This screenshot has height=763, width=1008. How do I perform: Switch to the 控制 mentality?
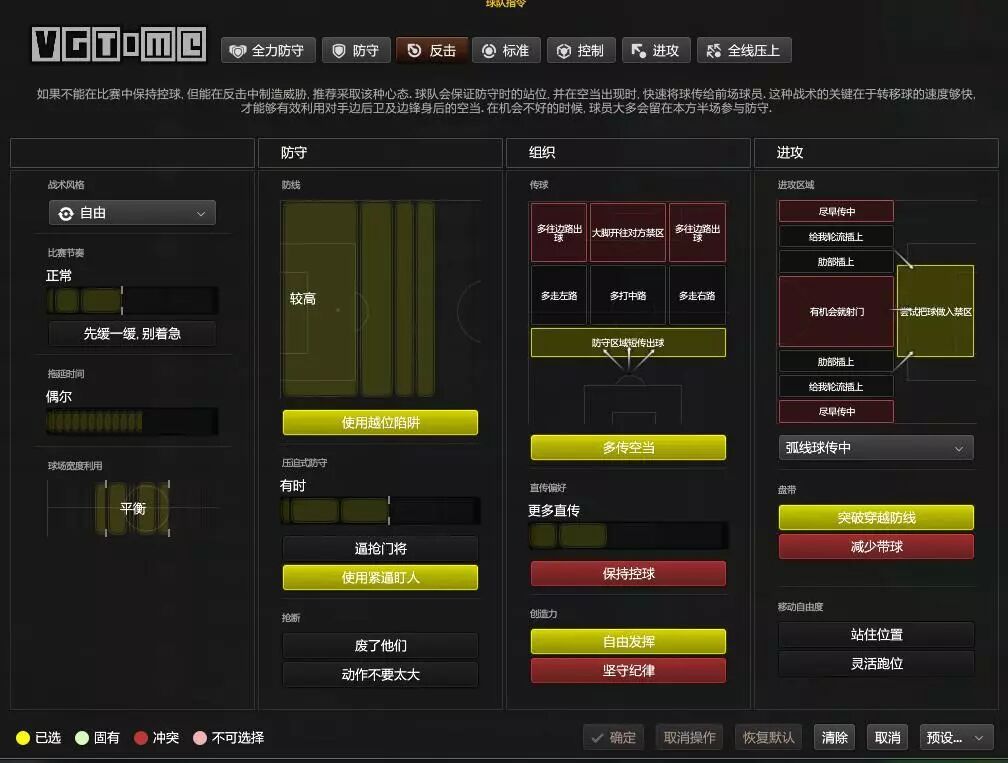point(581,50)
